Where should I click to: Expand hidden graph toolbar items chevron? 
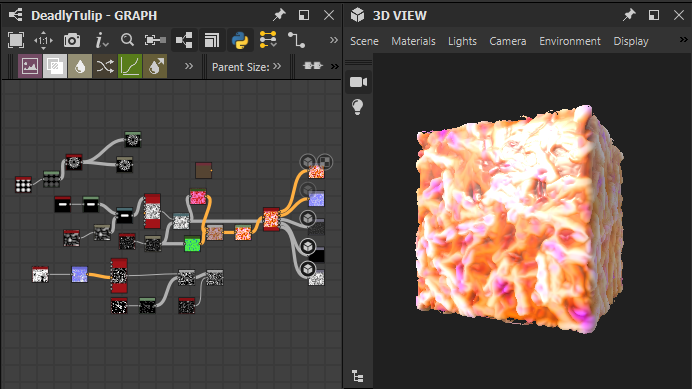tap(334, 40)
